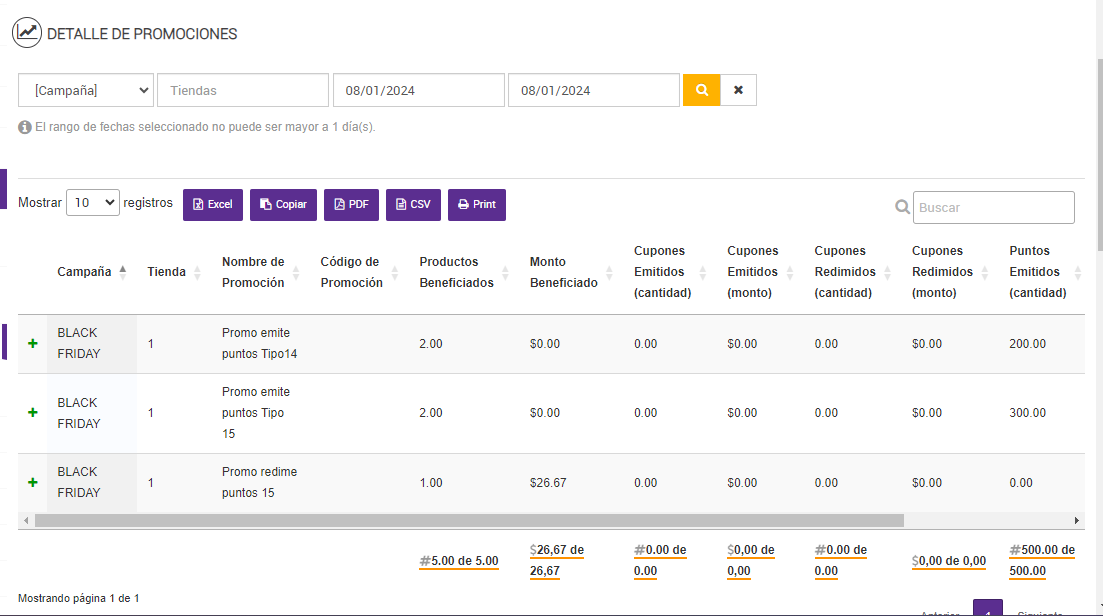The width and height of the screenshot is (1103, 616).
Task: Export table to Excel
Action: point(212,204)
